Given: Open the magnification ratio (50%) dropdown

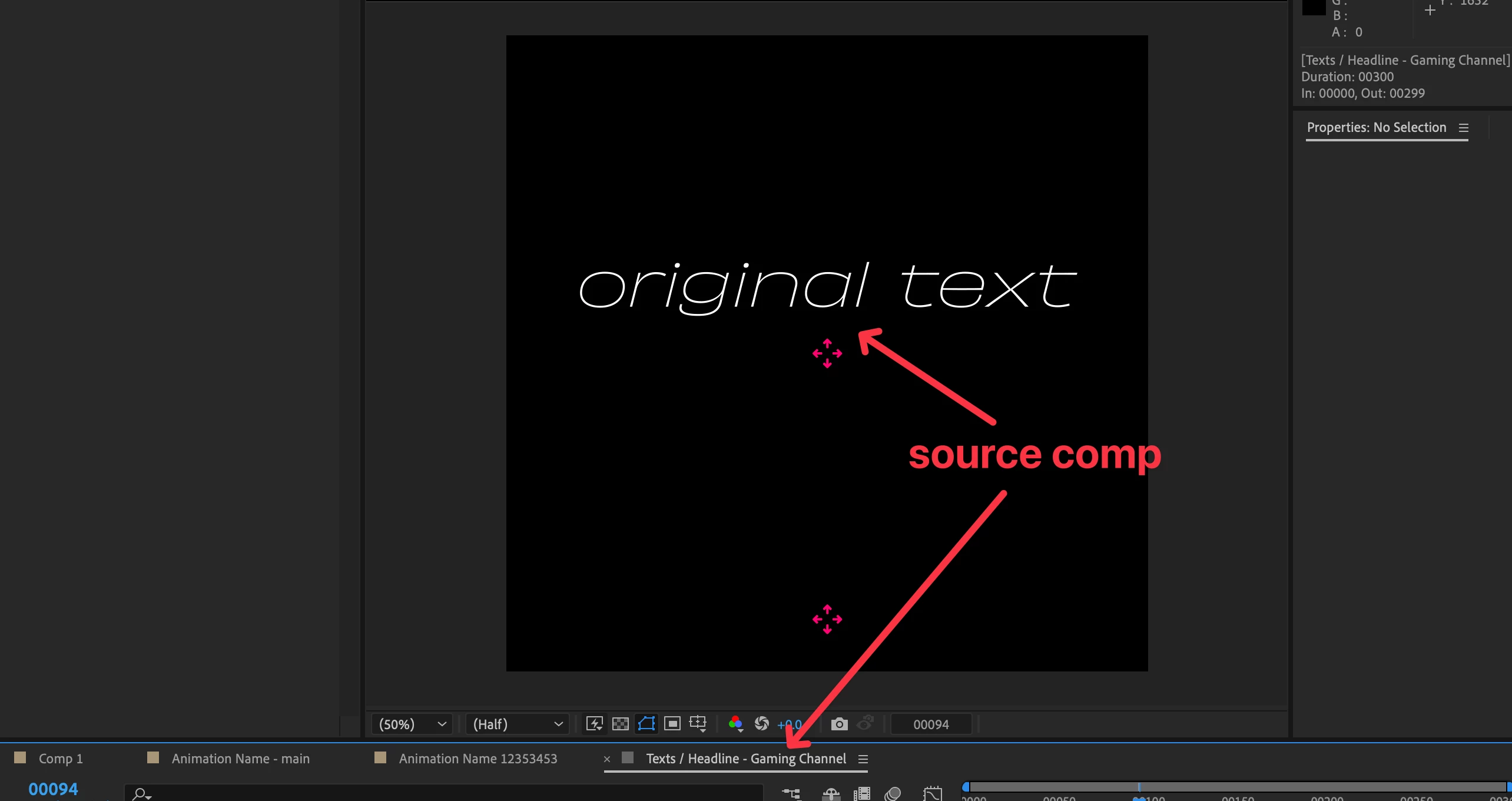Looking at the screenshot, I should [412, 724].
